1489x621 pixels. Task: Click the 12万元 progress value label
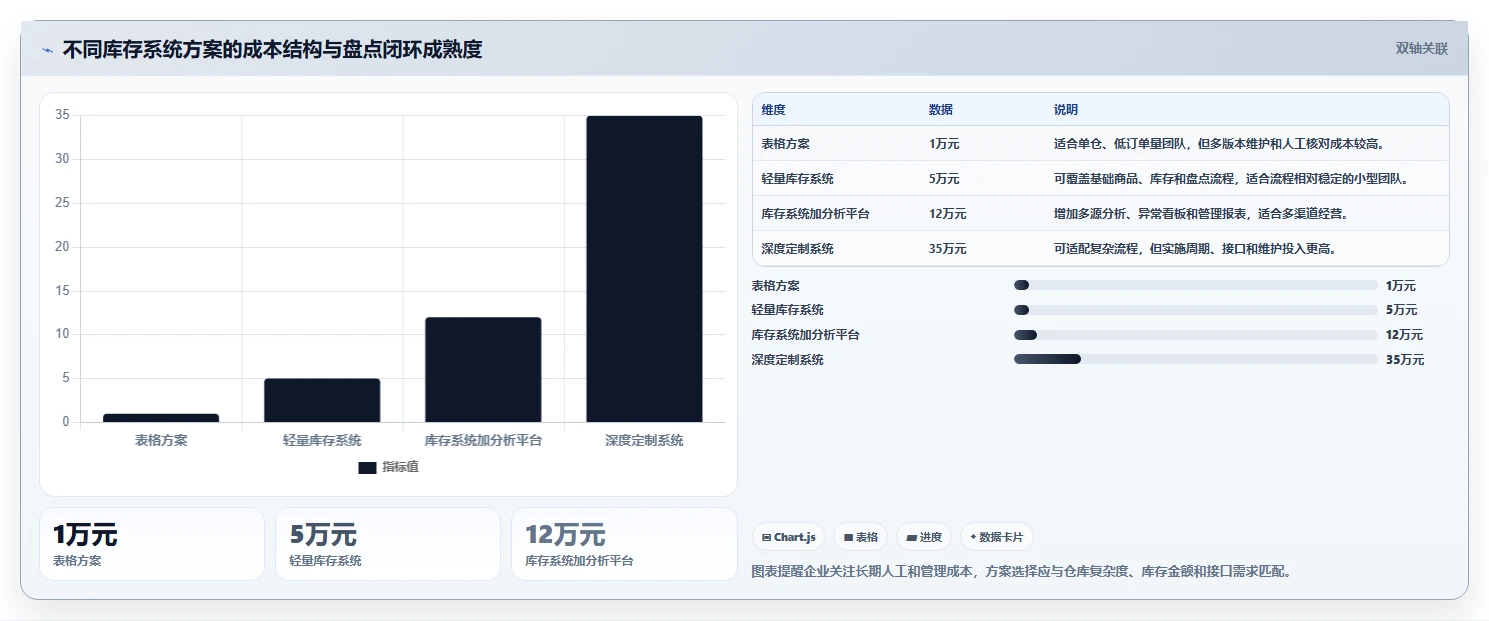point(1404,335)
